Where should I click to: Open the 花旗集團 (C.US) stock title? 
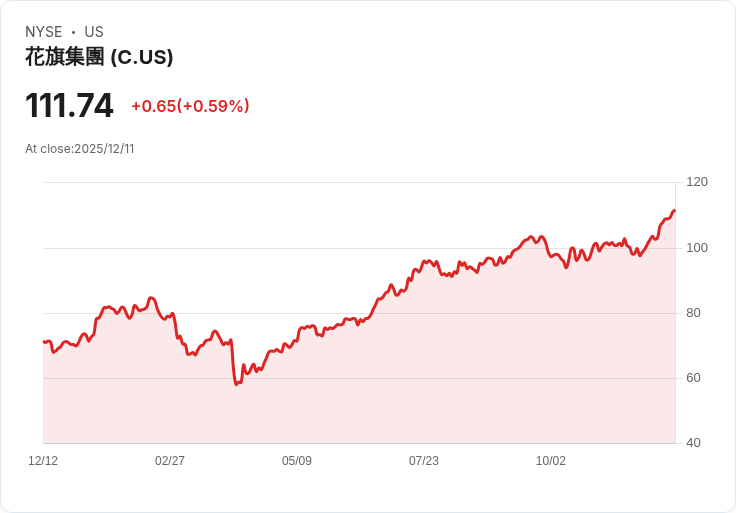pos(99,57)
